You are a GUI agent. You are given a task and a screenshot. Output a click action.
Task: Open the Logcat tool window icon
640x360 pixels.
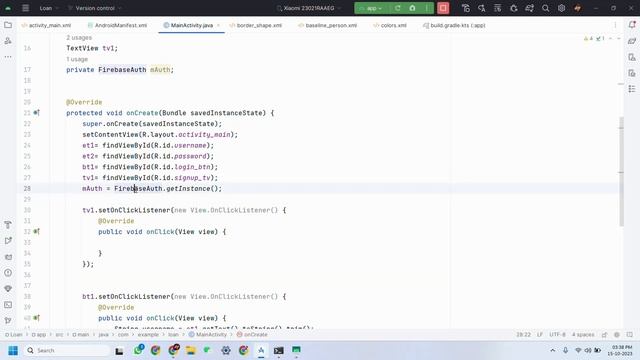click(x=8, y=257)
